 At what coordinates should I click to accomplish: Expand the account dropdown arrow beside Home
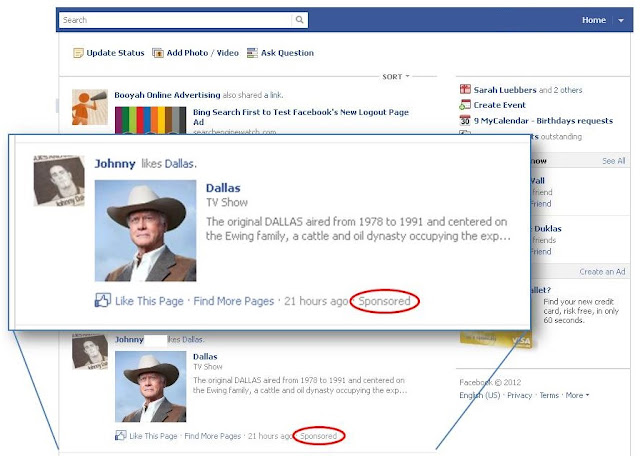pos(621,20)
